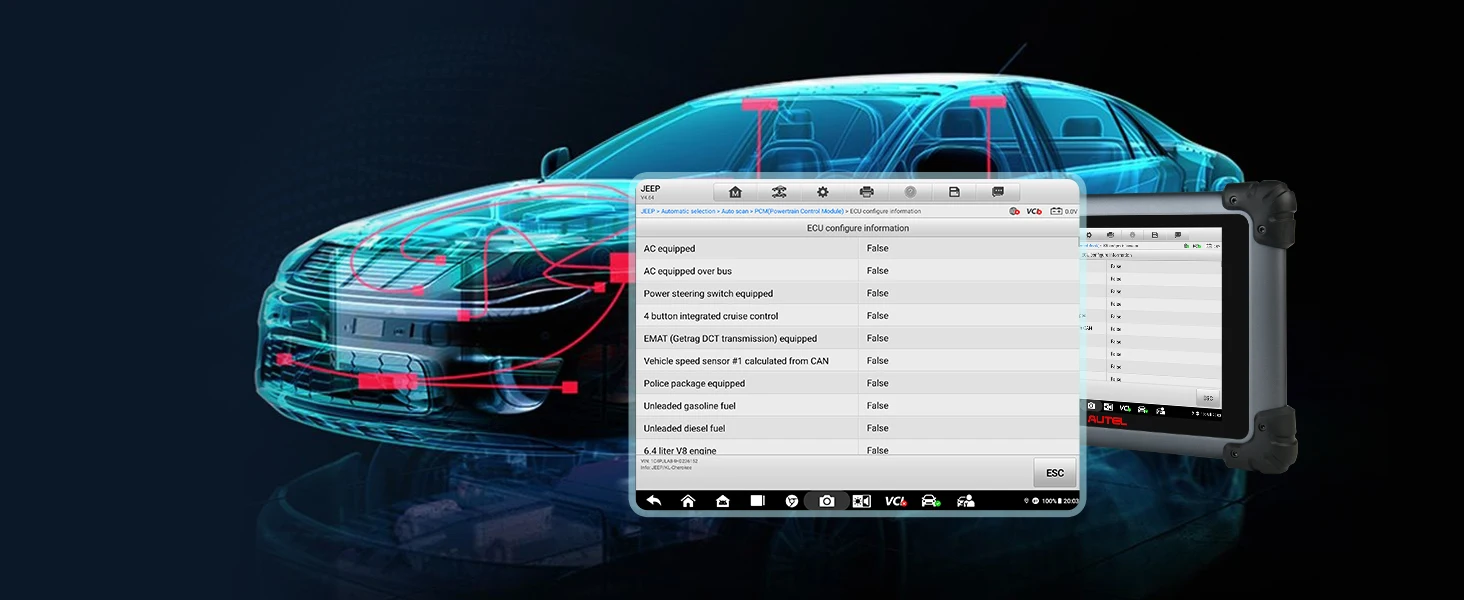Viewport: 1464px width, 600px height.
Task: Select Vehicle speed sensor #1 calculated row
Action: pyautogui.click(x=858, y=361)
